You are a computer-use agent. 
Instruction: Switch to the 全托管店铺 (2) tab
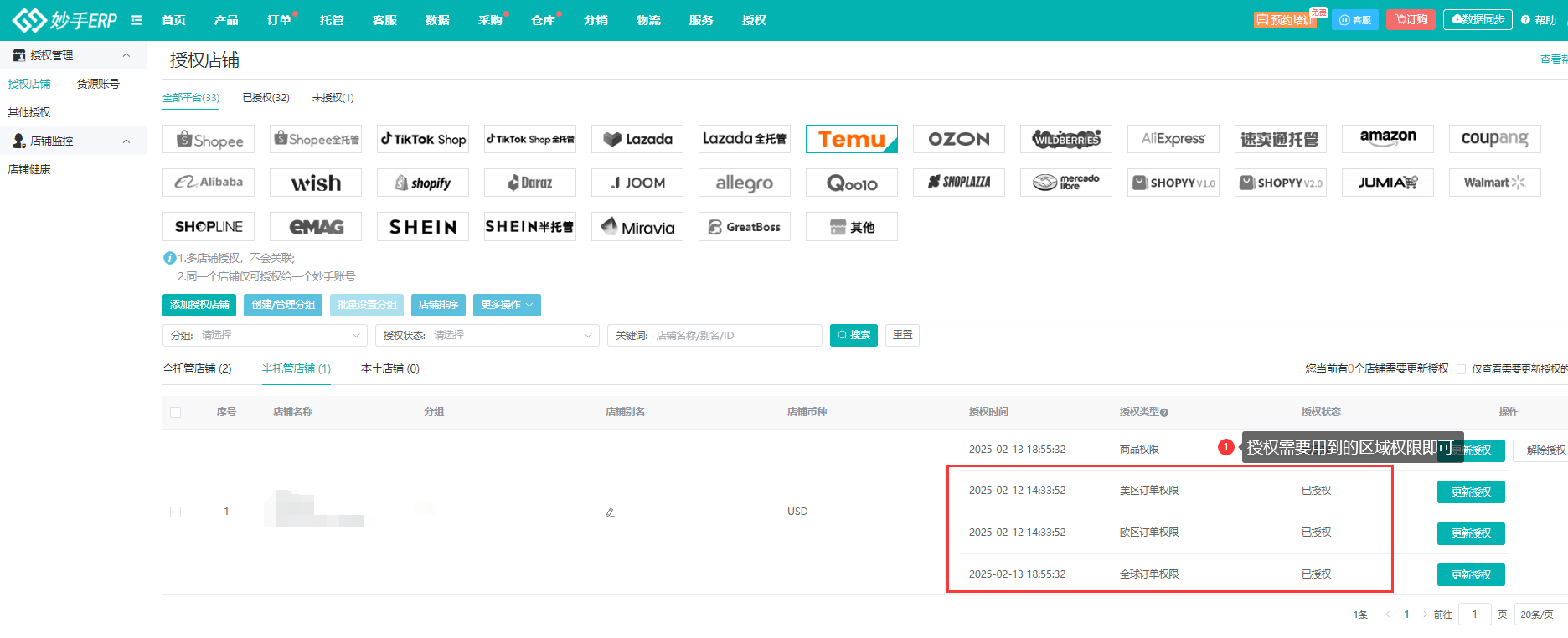[x=197, y=368]
